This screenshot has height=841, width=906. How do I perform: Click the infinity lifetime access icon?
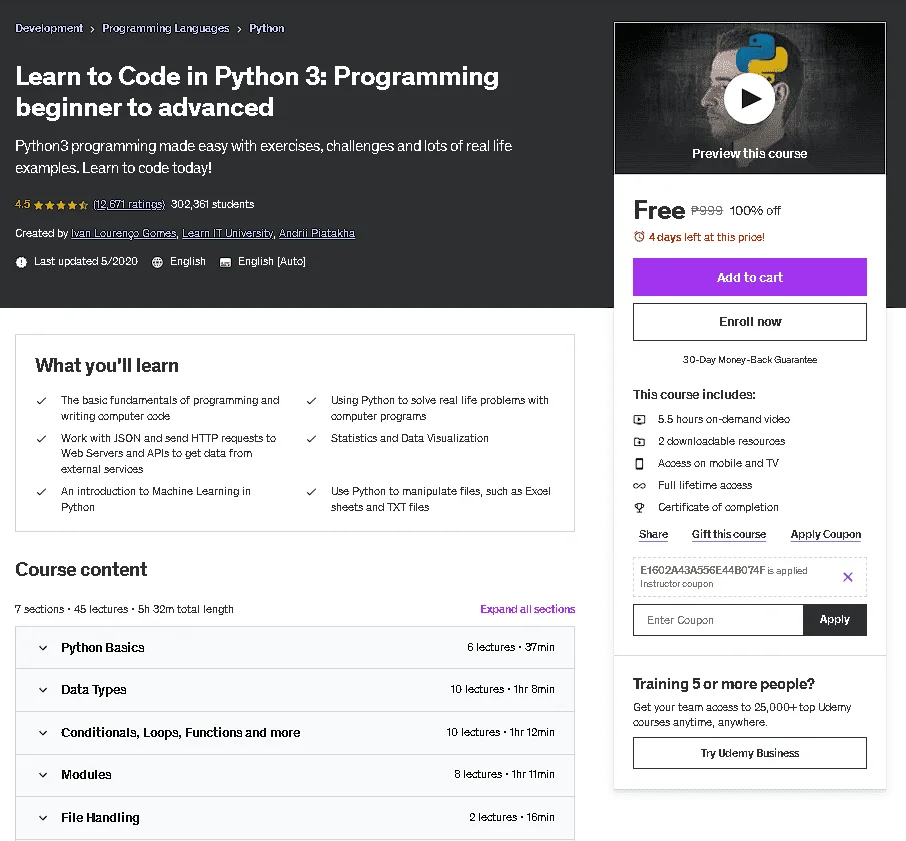coord(639,486)
